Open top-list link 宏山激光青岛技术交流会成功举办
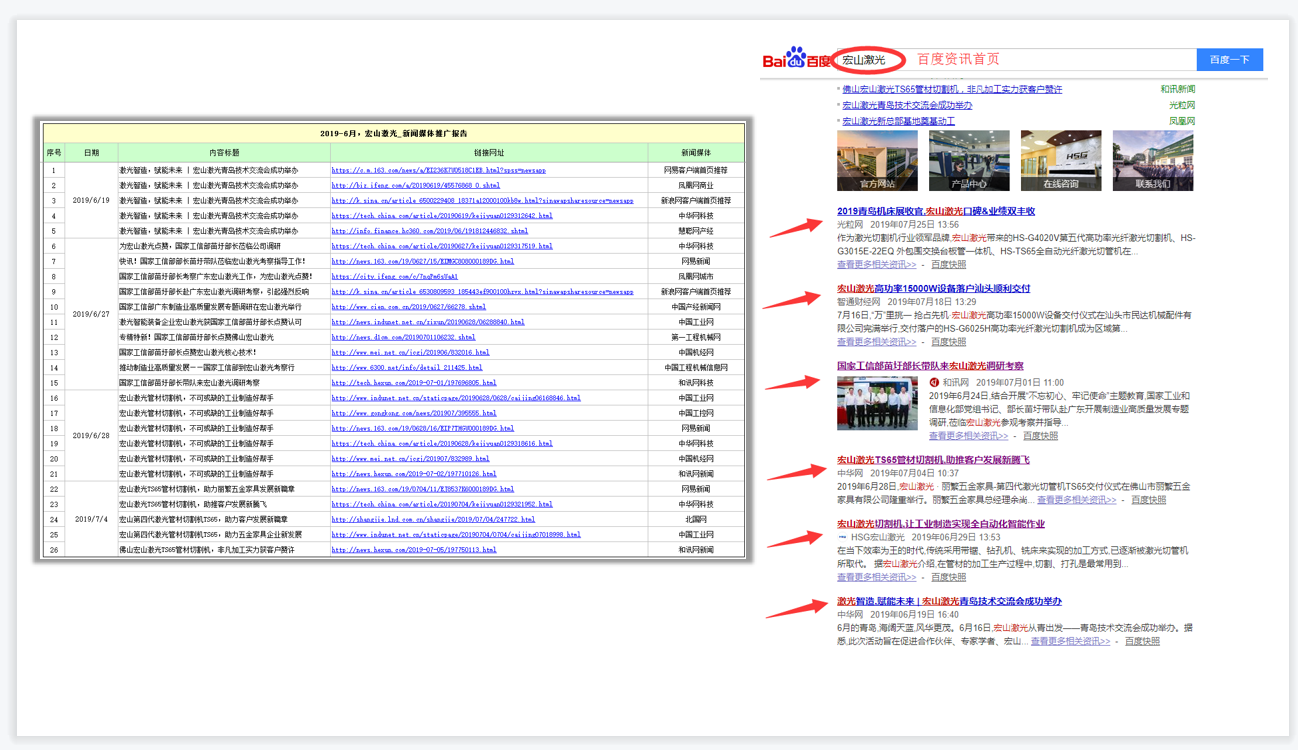 [907, 105]
